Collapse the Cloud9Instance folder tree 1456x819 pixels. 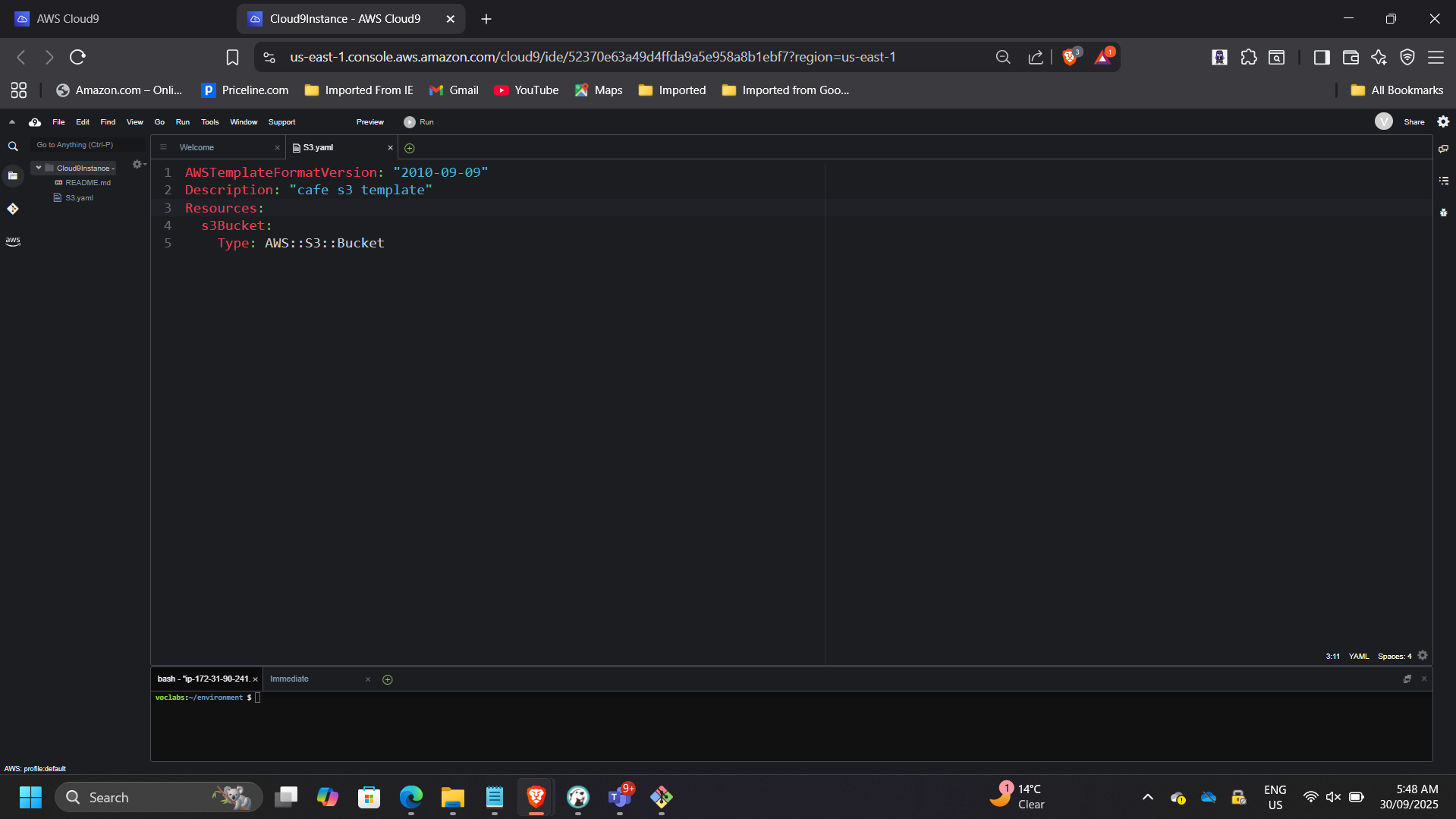pyautogui.click(x=39, y=168)
